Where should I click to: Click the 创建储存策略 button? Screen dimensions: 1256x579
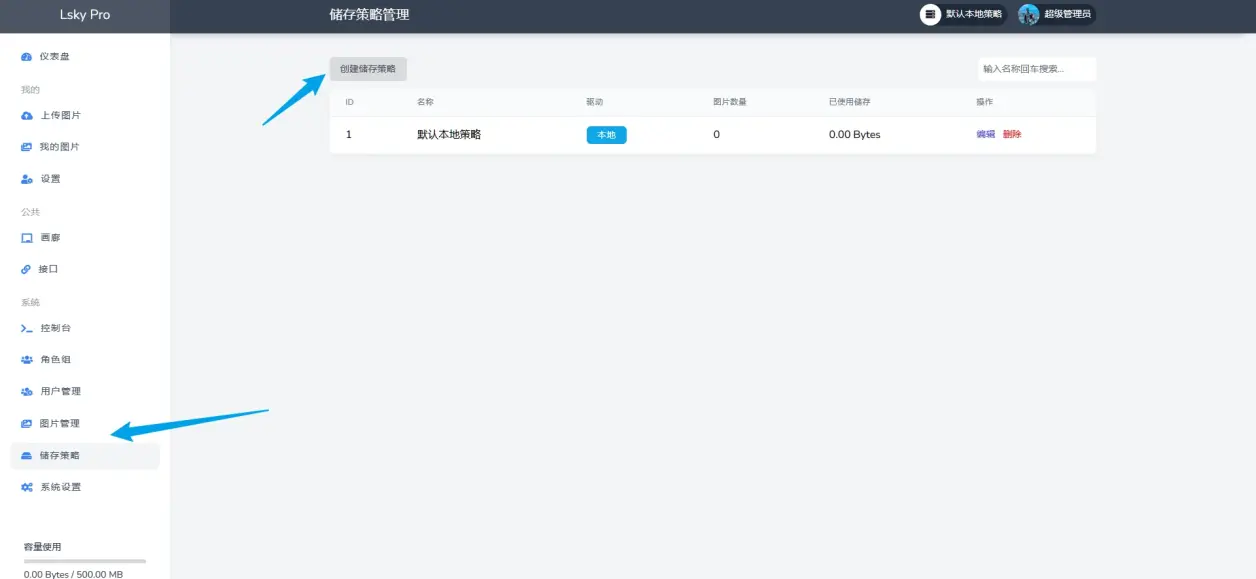368,69
